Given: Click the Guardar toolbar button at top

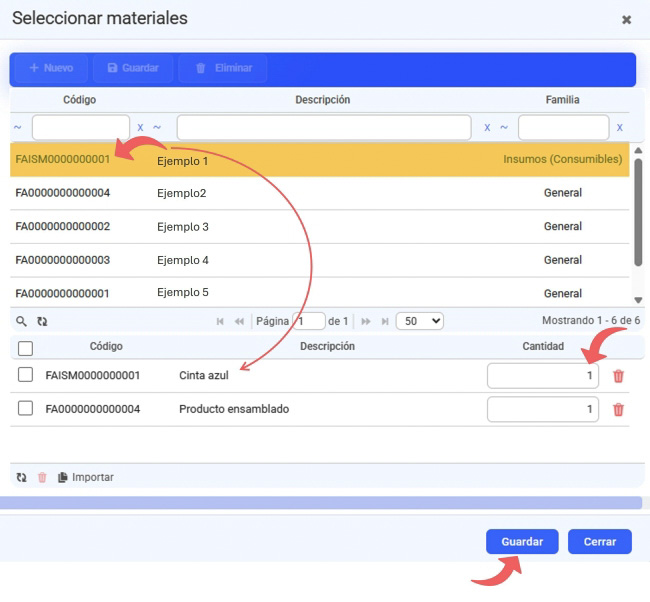Looking at the screenshot, I should [x=133, y=68].
